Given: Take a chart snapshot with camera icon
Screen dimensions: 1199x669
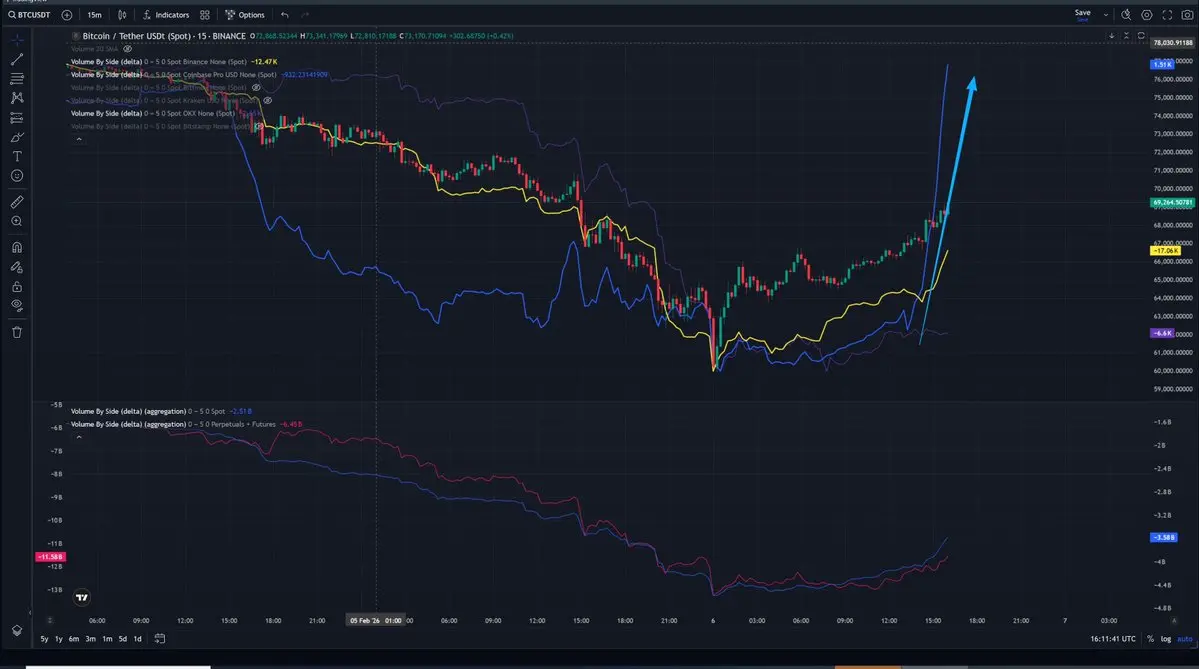Looking at the screenshot, I should point(1188,15).
